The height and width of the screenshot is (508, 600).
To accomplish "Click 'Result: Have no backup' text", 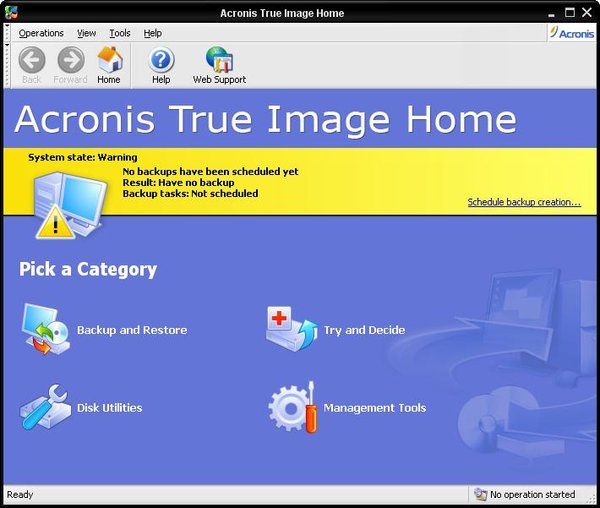I will tap(178, 182).
